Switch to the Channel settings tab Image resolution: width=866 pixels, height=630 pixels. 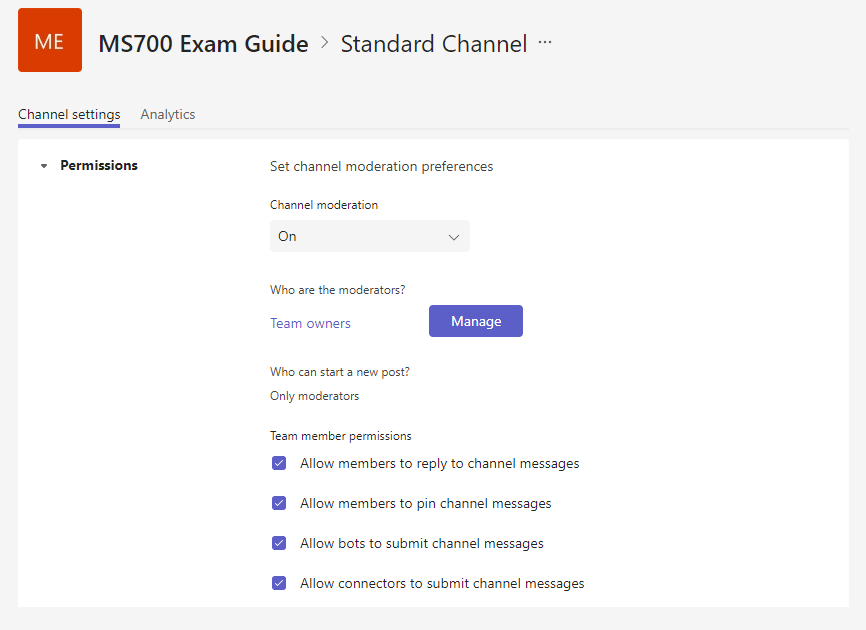[x=69, y=114]
